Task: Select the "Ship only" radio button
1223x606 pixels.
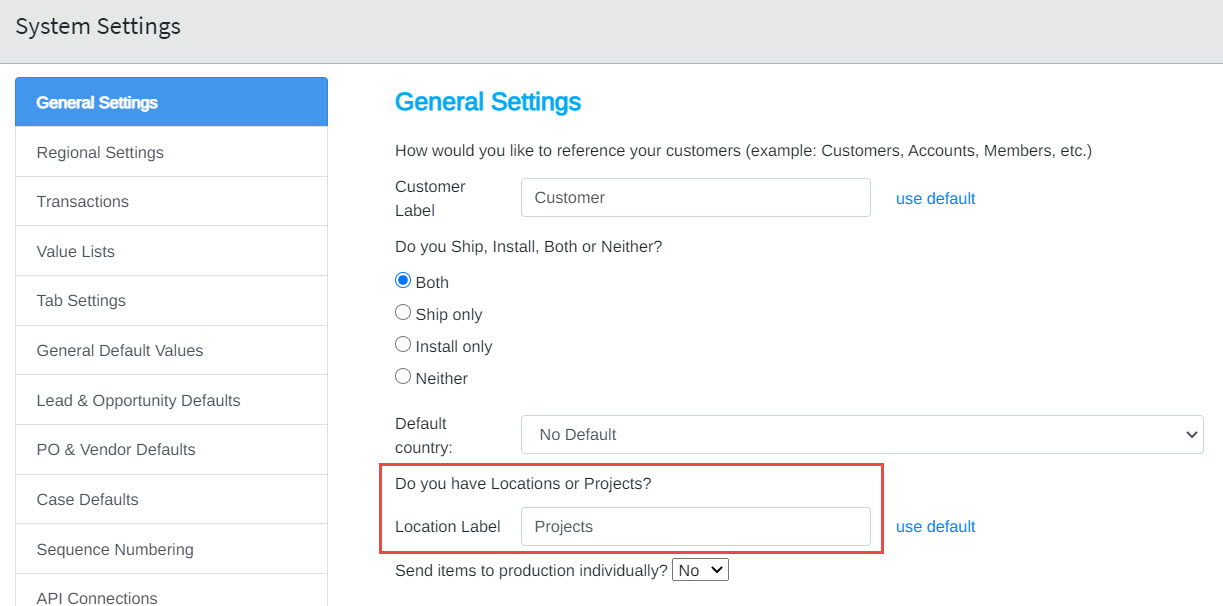Action: point(402,311)
